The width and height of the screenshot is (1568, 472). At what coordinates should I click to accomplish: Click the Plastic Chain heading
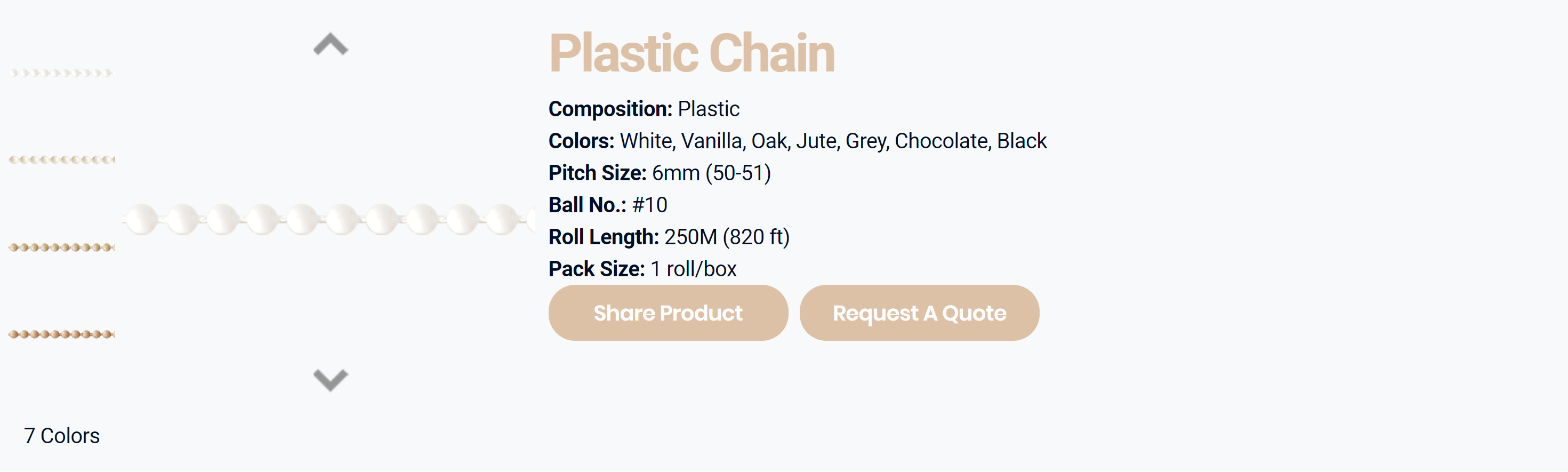point(691,53)
